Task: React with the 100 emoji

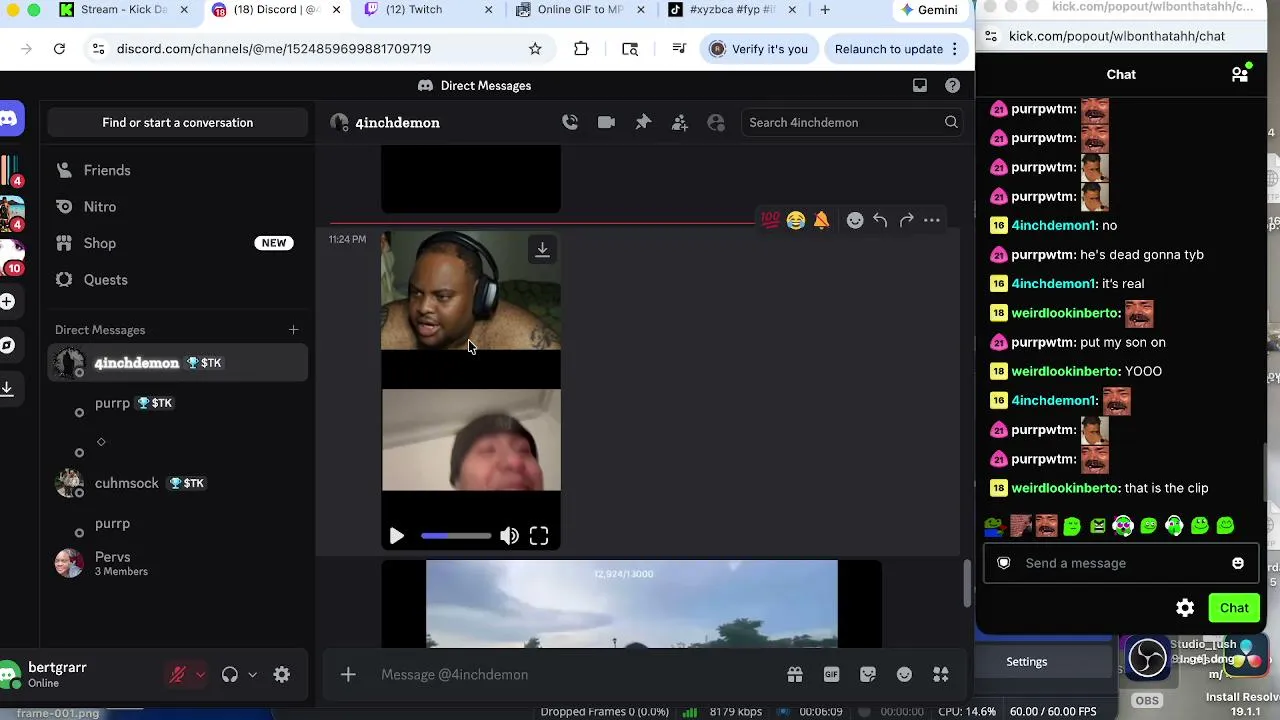Action: point(770,220)
